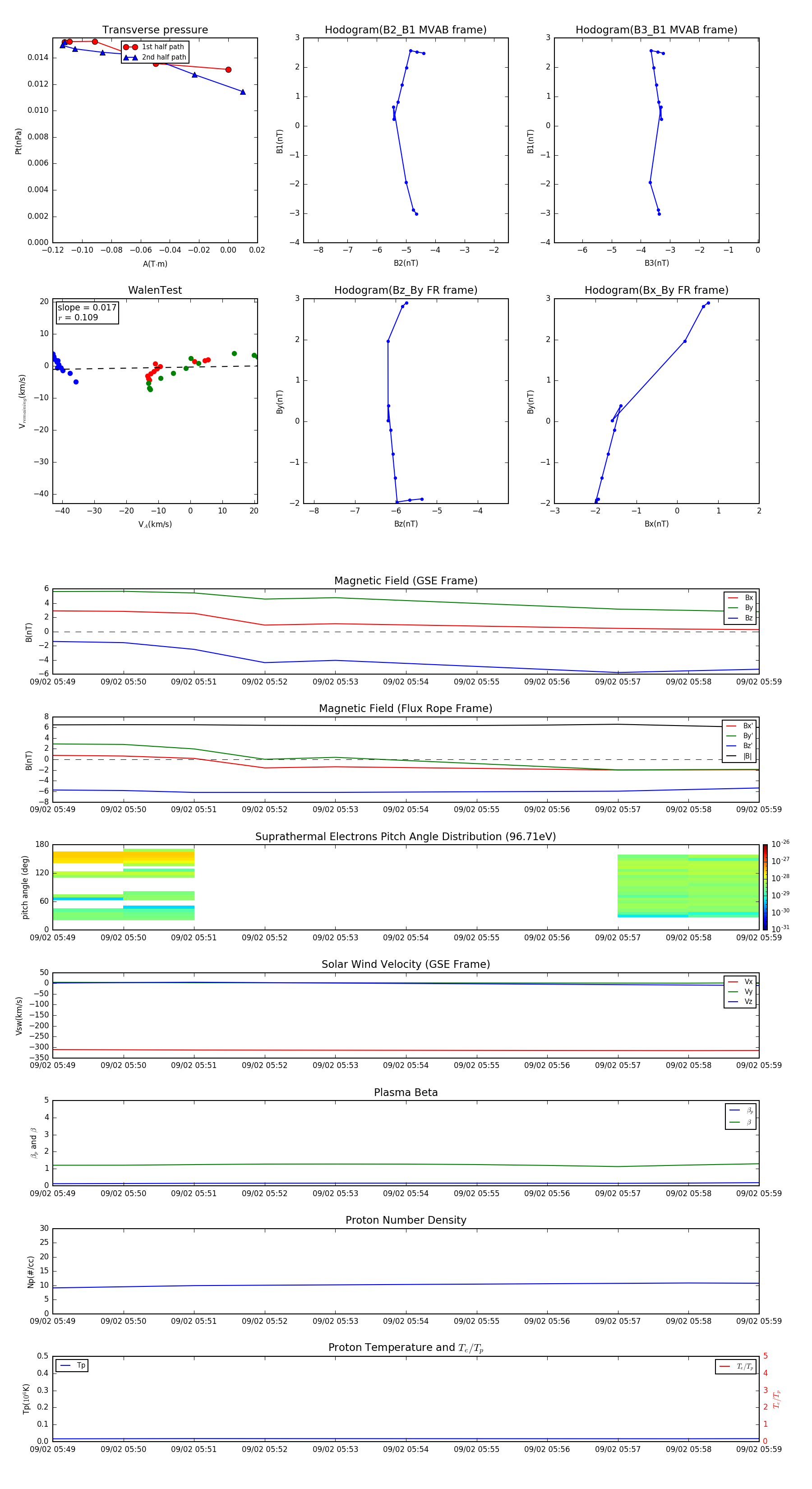Image resolution: width=812 pixels, height=1489 pixels.
Task: Click the red Te/Tp right axis label
Action: tap(776, 1399)
